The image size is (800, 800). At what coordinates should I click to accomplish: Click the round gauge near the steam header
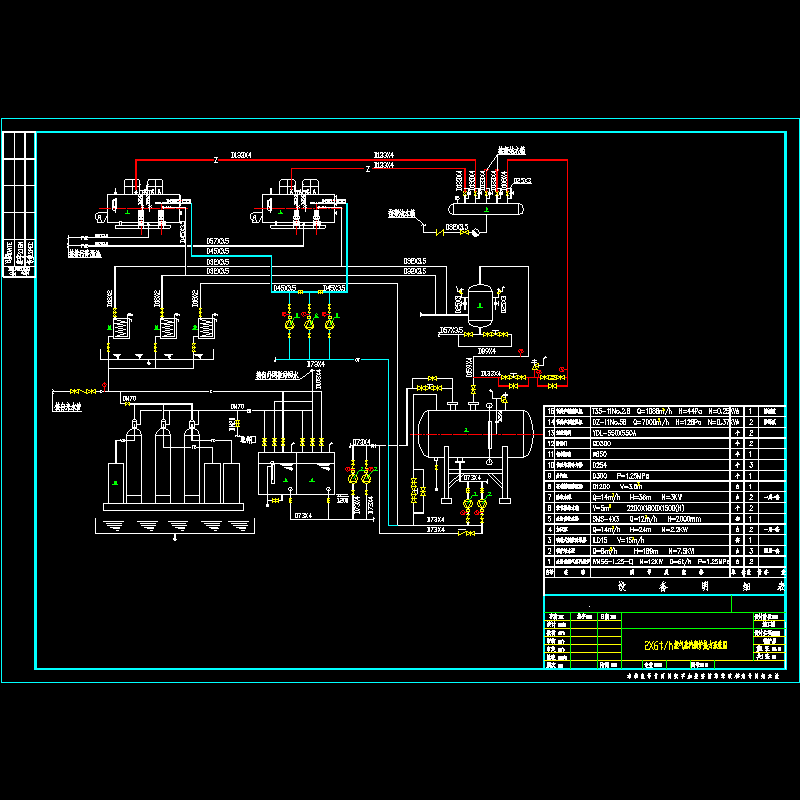click(476, 232)
